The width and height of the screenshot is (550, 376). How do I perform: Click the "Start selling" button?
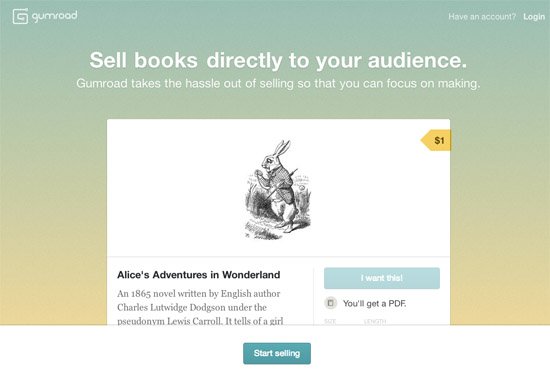click(x=277, y=353)
